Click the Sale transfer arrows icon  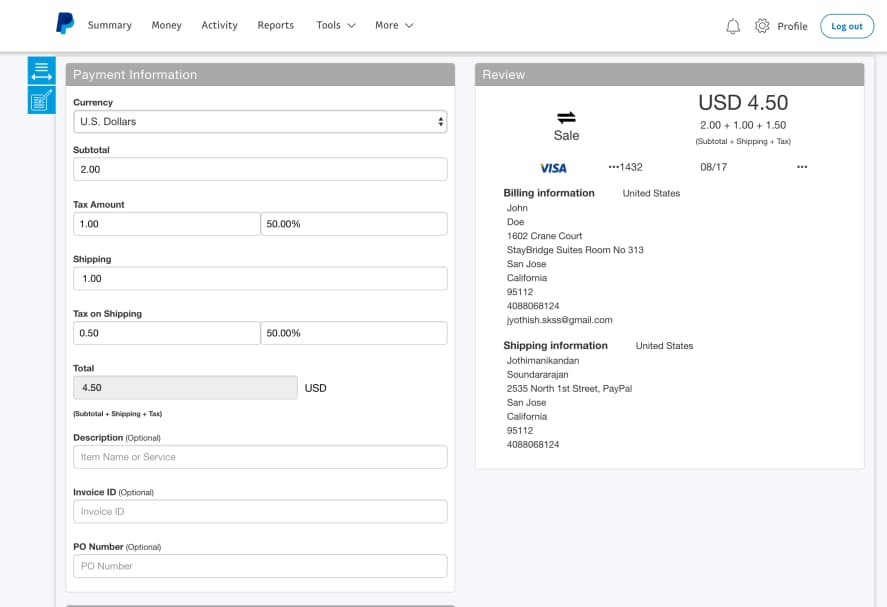pos(566,117)
